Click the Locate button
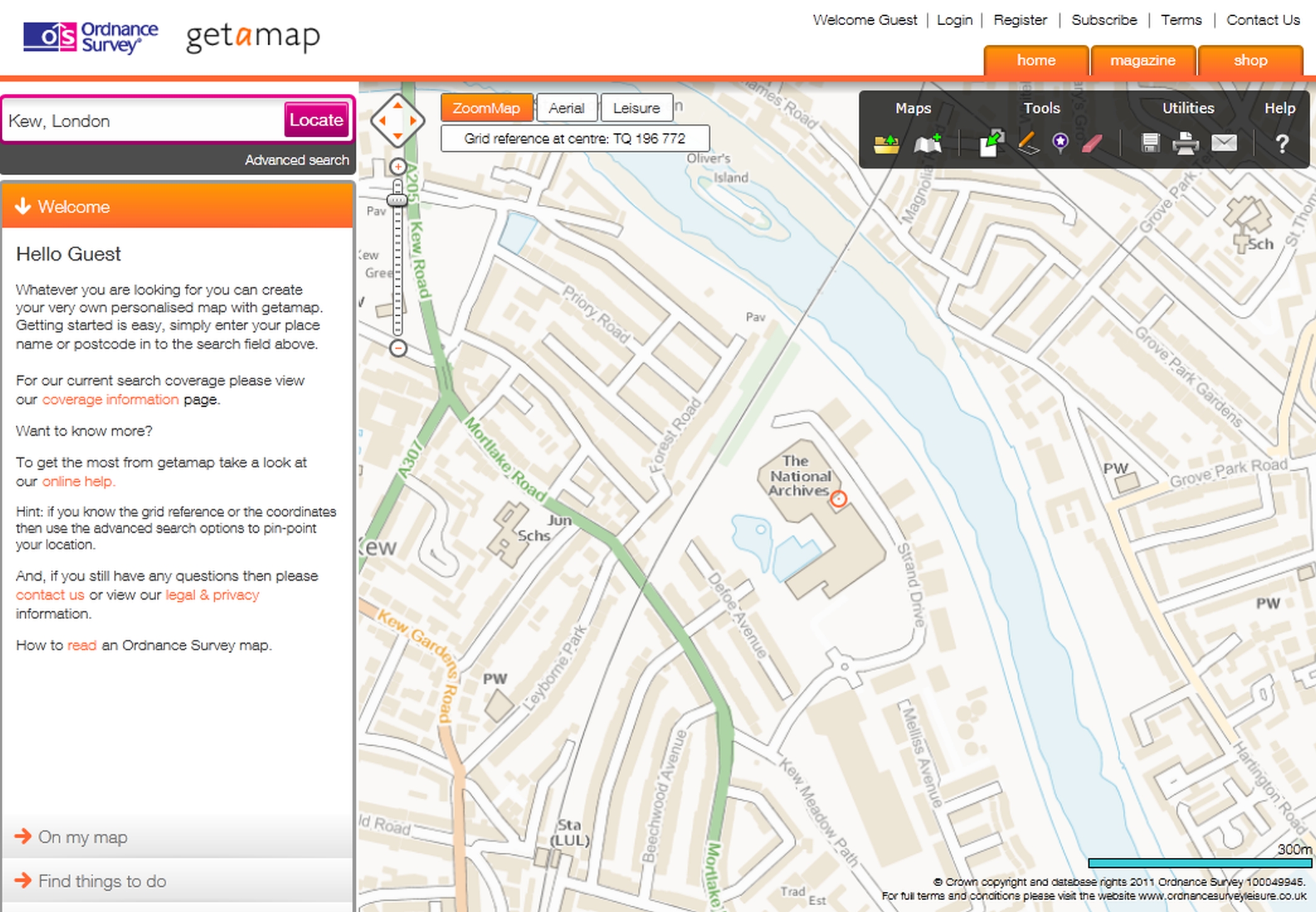The image size is (1316, 912). pos(316,120)
